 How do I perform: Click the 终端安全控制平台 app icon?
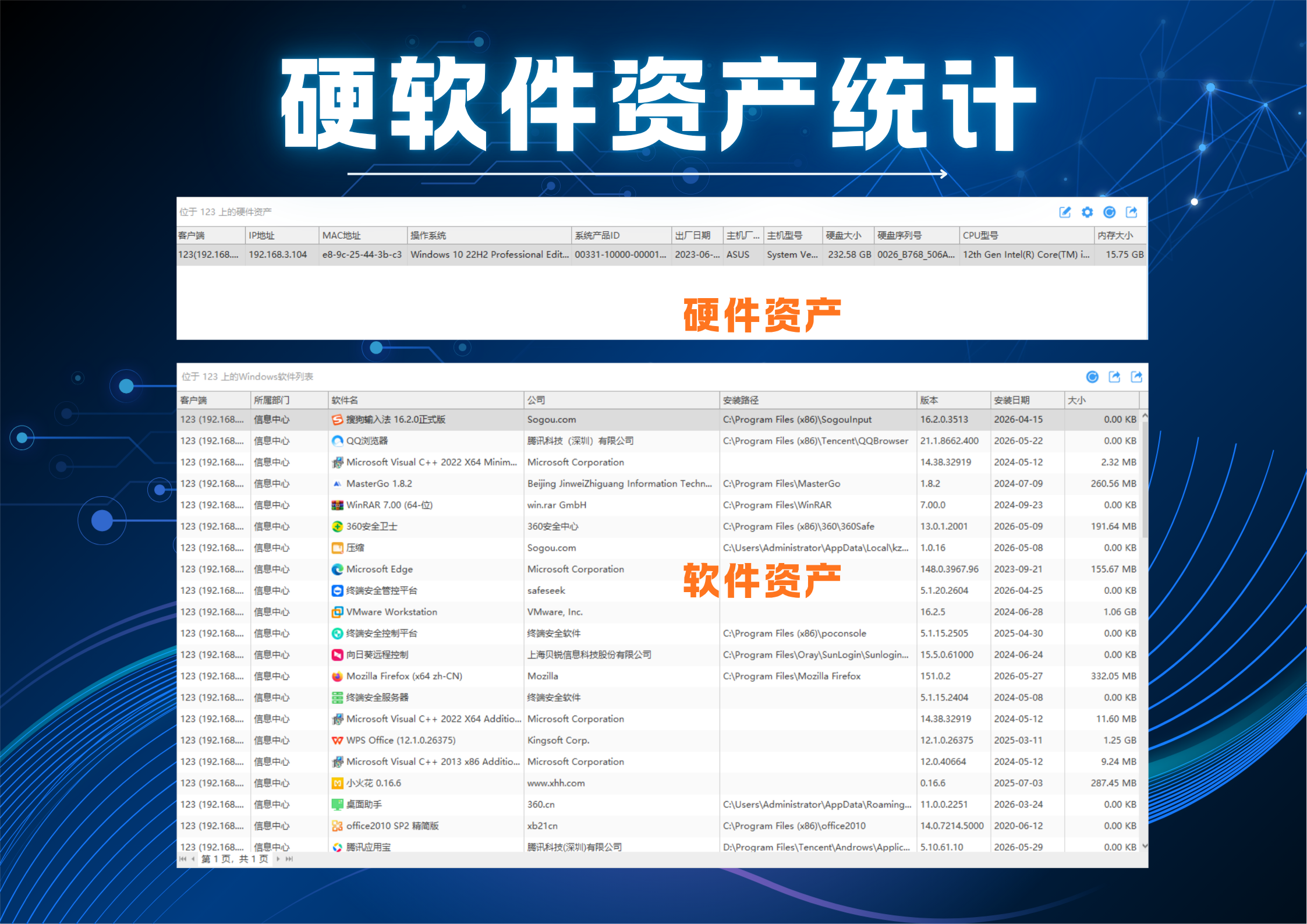[x=337, y=633]
